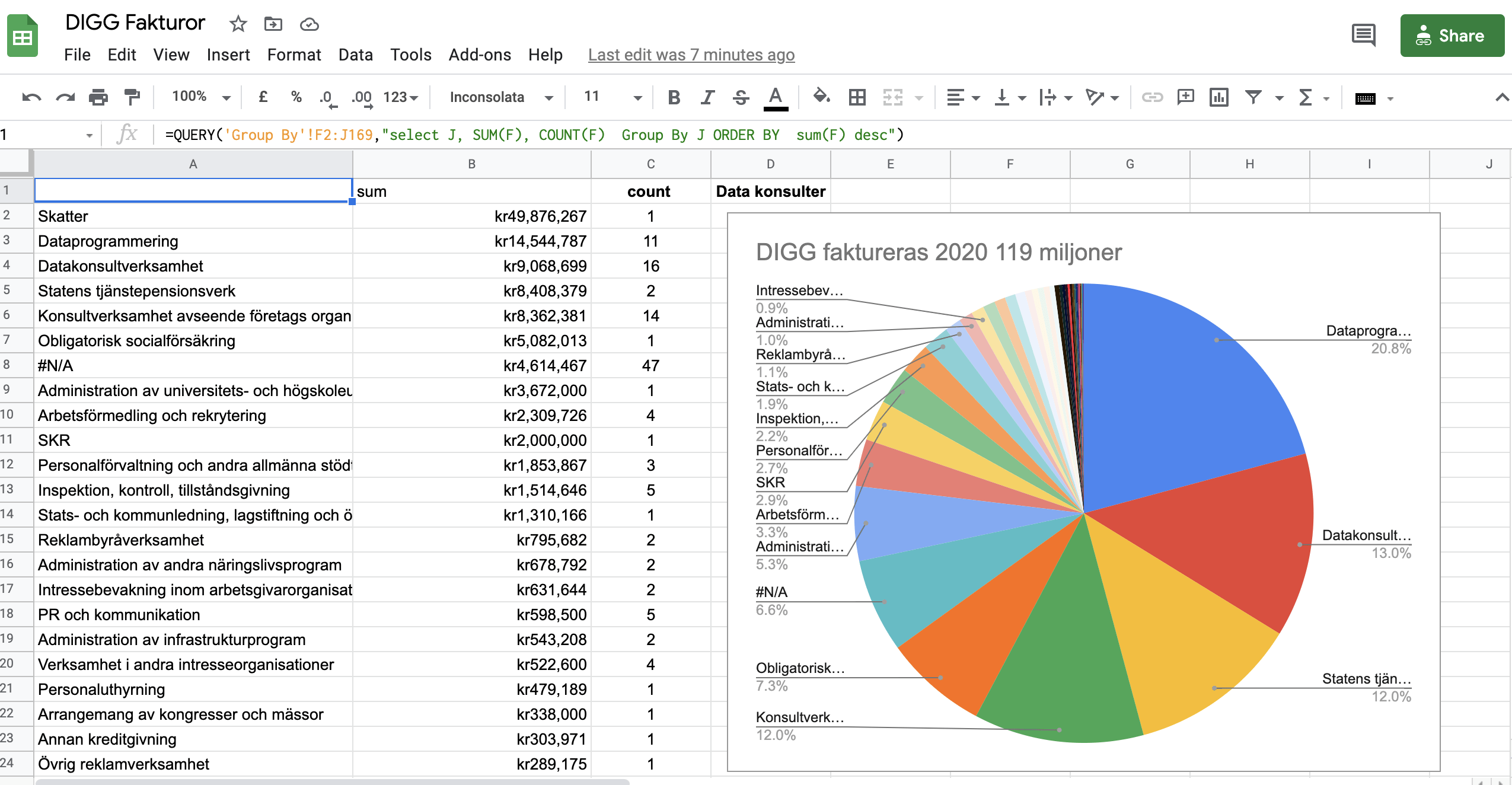Open the Add-ons menu

pos(479,55)
